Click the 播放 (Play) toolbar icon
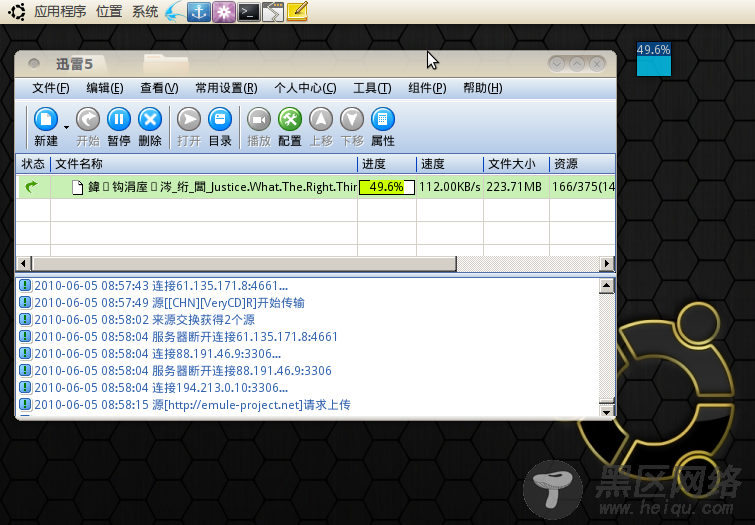Image resolution: width=755 pixels, height=525 pixels. 259,119
